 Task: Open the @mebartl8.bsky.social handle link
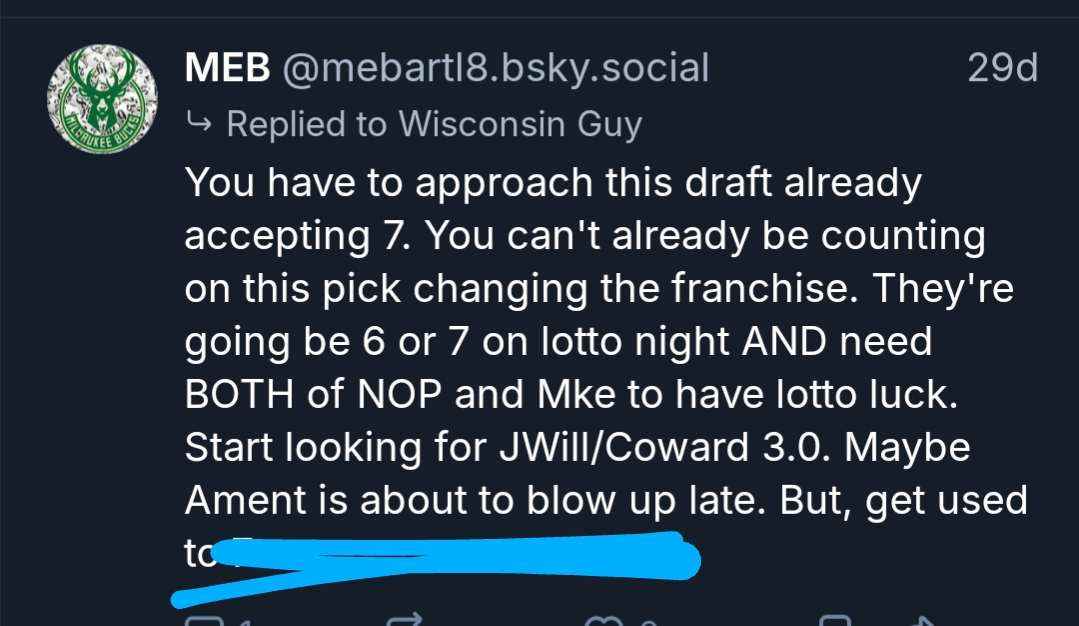(496, 69)
